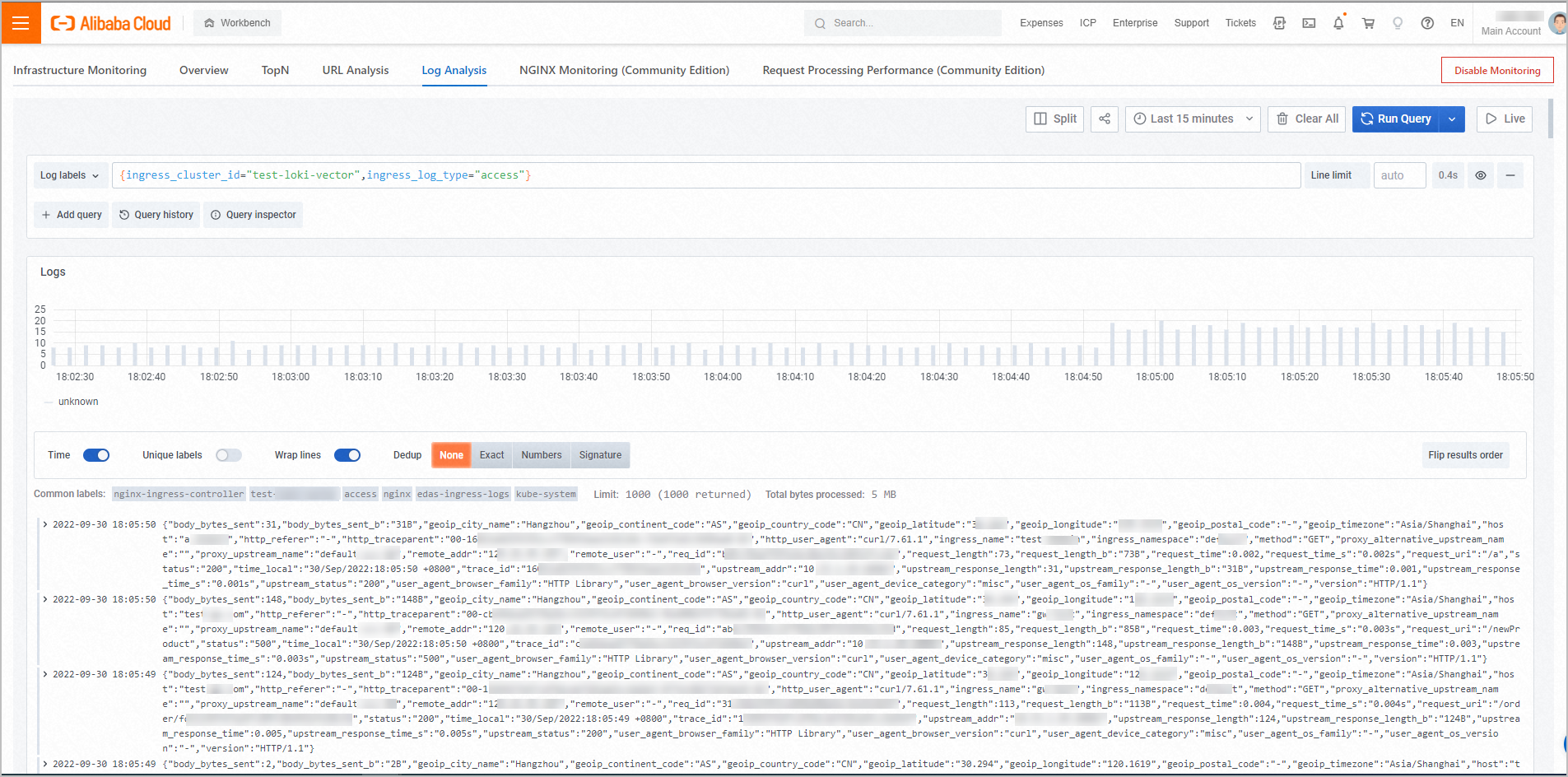Click the top Search box

click(x=903, y=23)
